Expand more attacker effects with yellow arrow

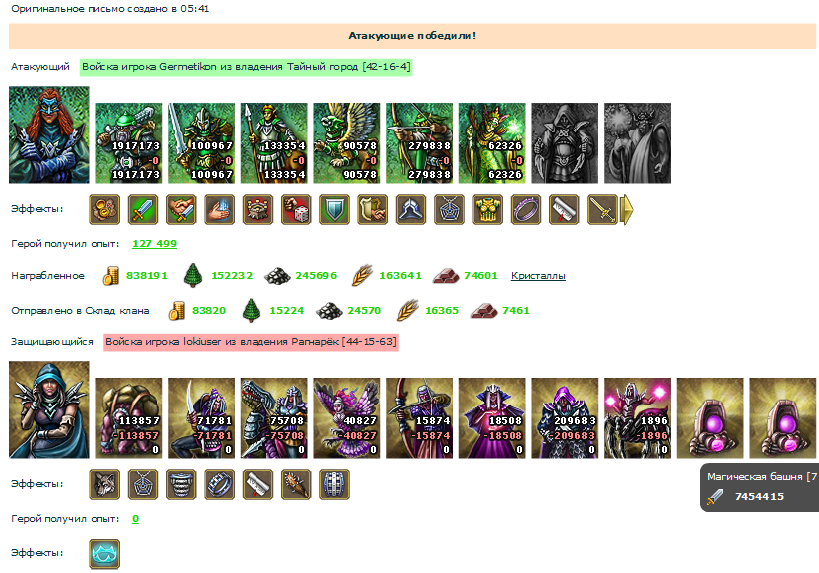coord(627,210)
